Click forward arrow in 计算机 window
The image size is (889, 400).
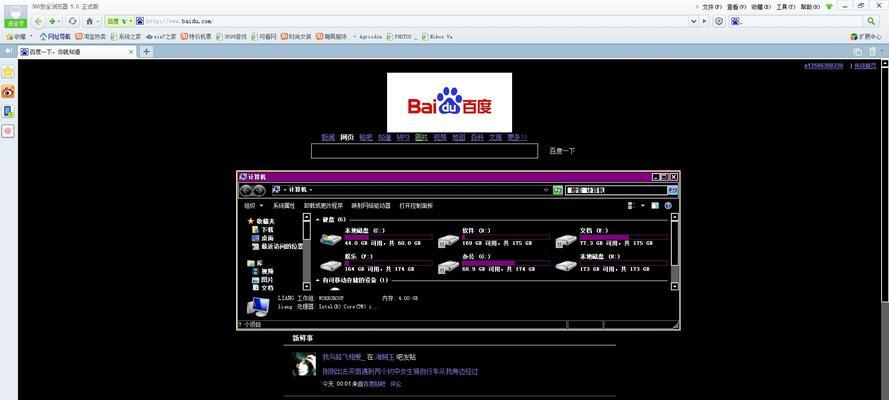point(259,190)
